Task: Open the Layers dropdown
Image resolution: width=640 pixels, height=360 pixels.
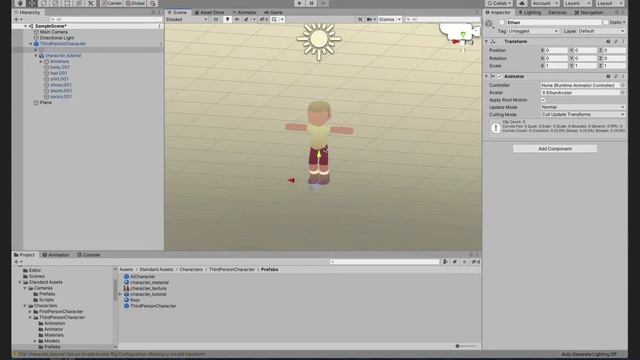Action: pyautogui.click(x=577, y=3)
